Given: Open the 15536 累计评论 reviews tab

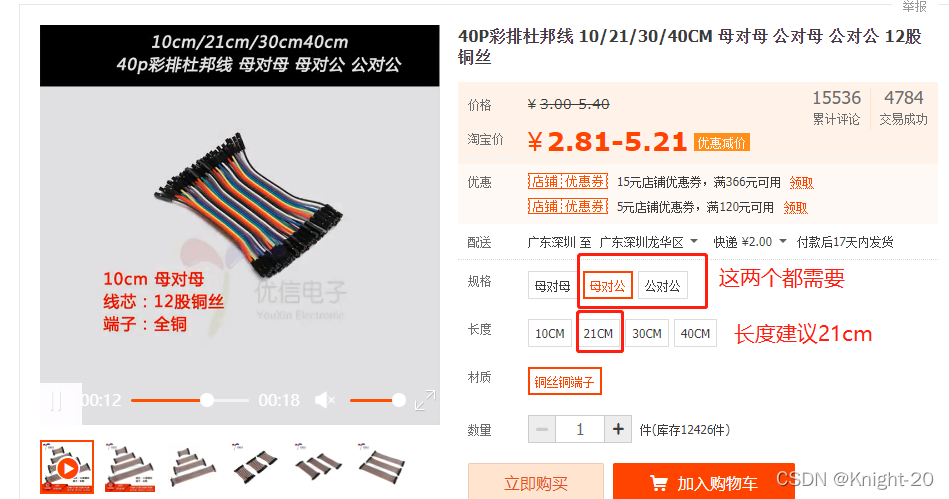Looking at the screenshot, I should 836,107.
